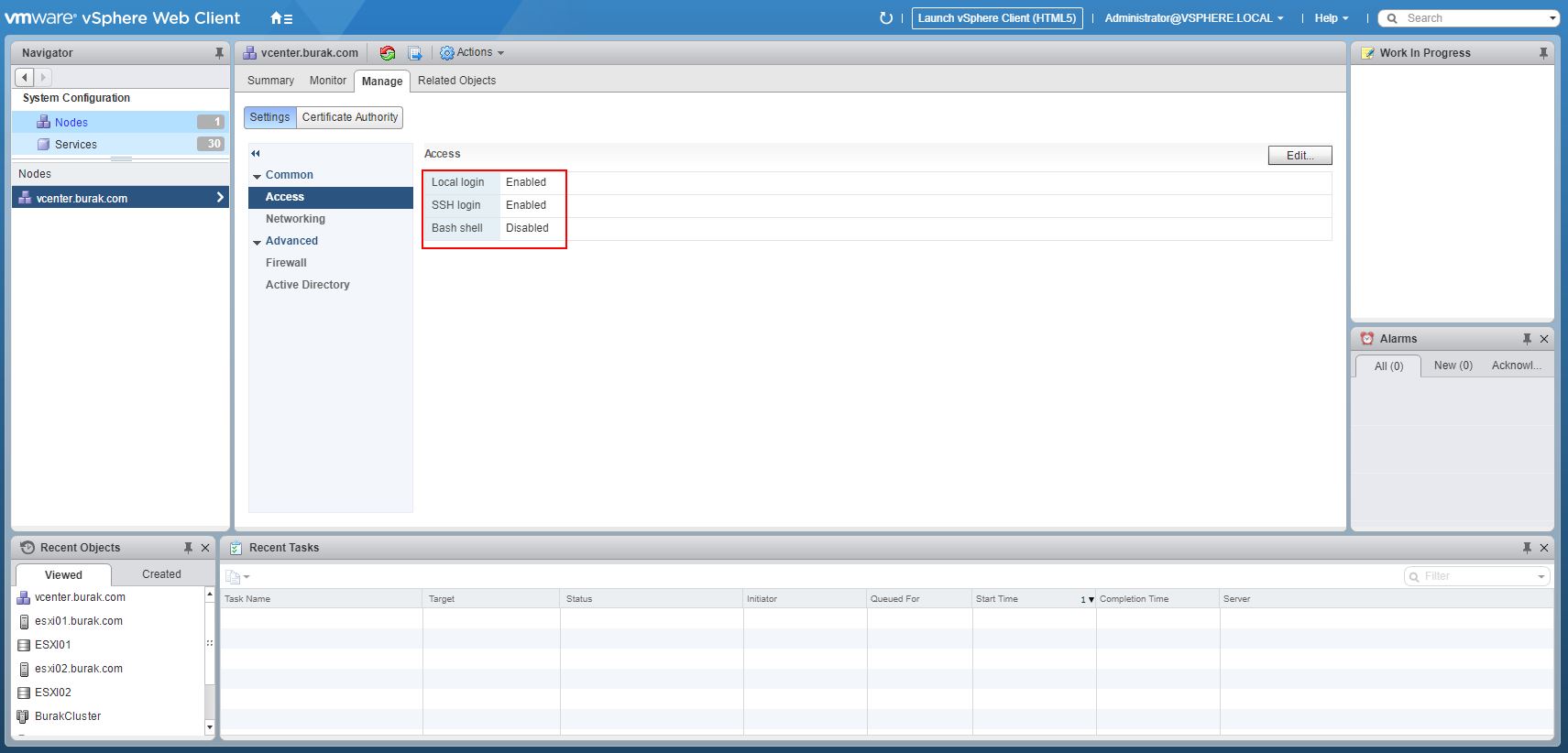The height and width of the screenshot is (753, 1568).
Task: Click the Recent Tasks Filter field
Action: (x=1477, y=576)
